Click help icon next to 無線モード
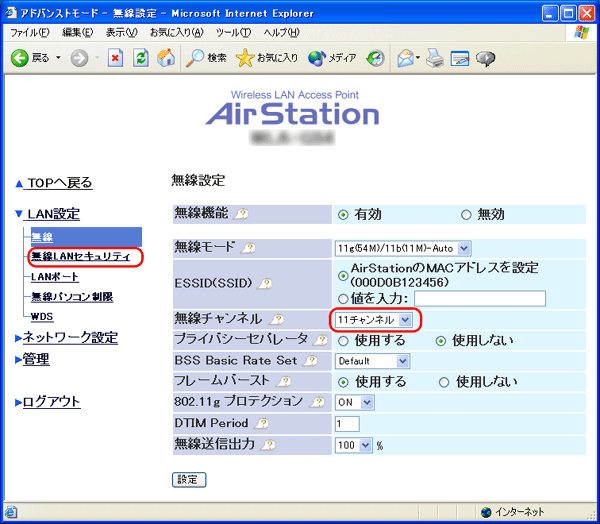This screenshot has height=524, width=600. pos(248,248)
